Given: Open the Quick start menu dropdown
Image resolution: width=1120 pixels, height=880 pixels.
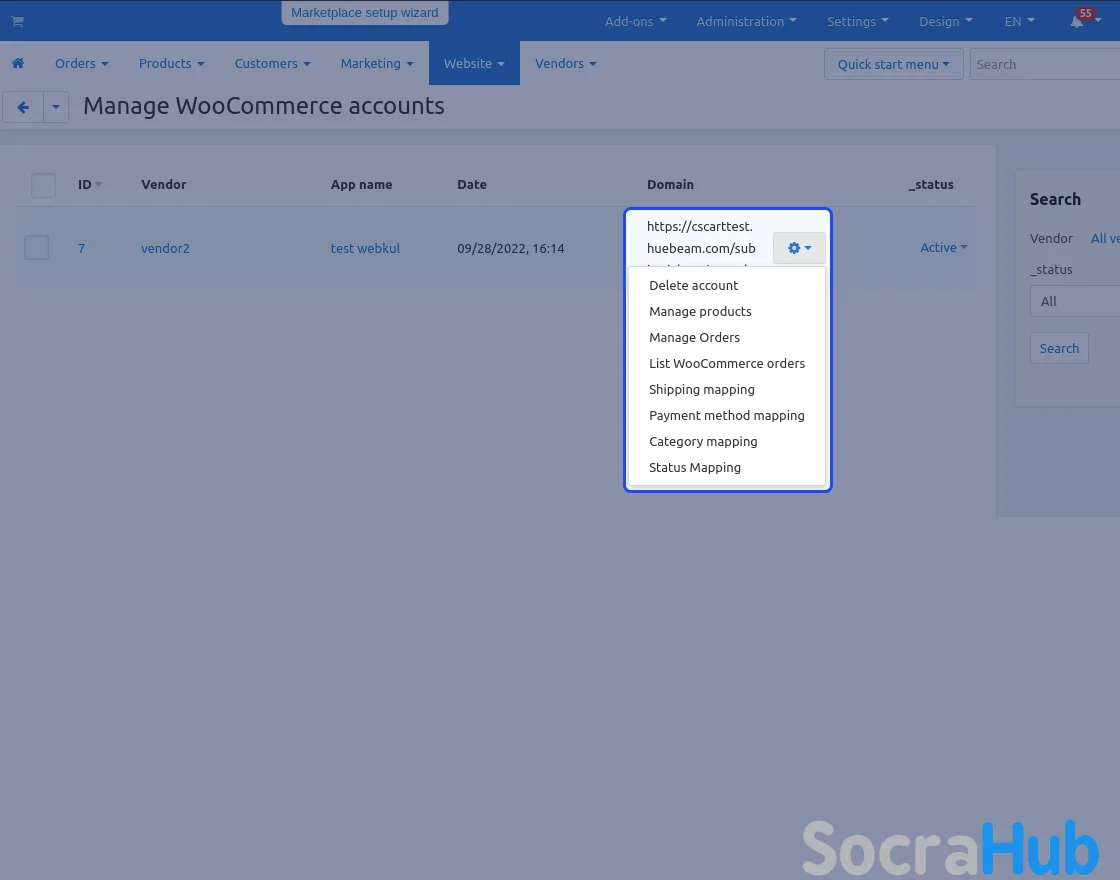Looking at the screenshot, I should click(x=893, y=64).
